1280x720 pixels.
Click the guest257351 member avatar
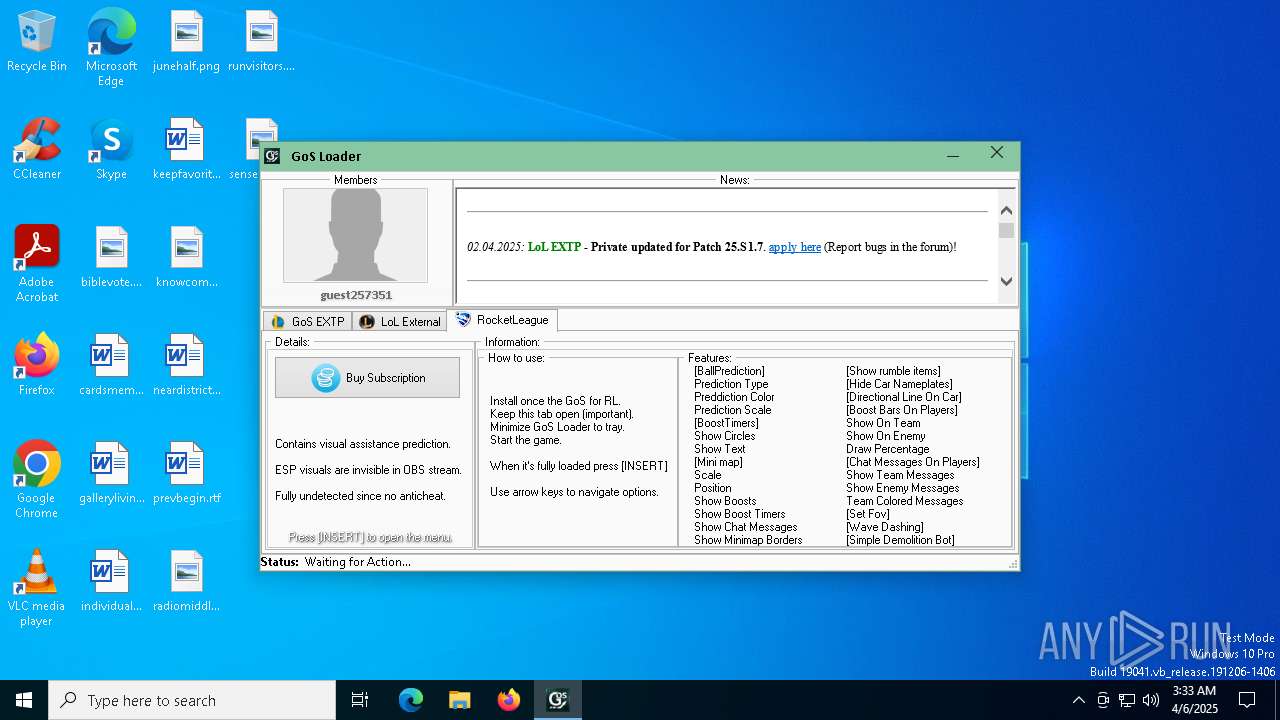pos(355,235)
